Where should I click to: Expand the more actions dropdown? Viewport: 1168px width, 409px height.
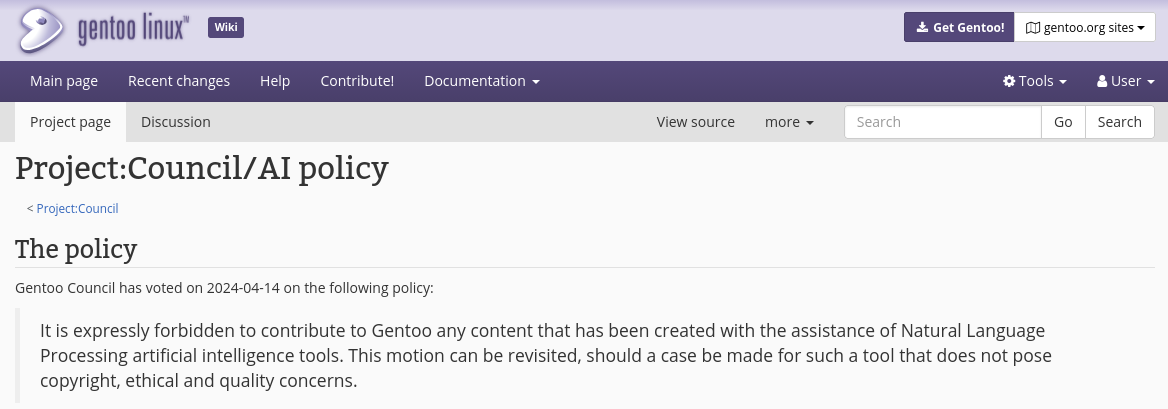(x=789, y=122)
